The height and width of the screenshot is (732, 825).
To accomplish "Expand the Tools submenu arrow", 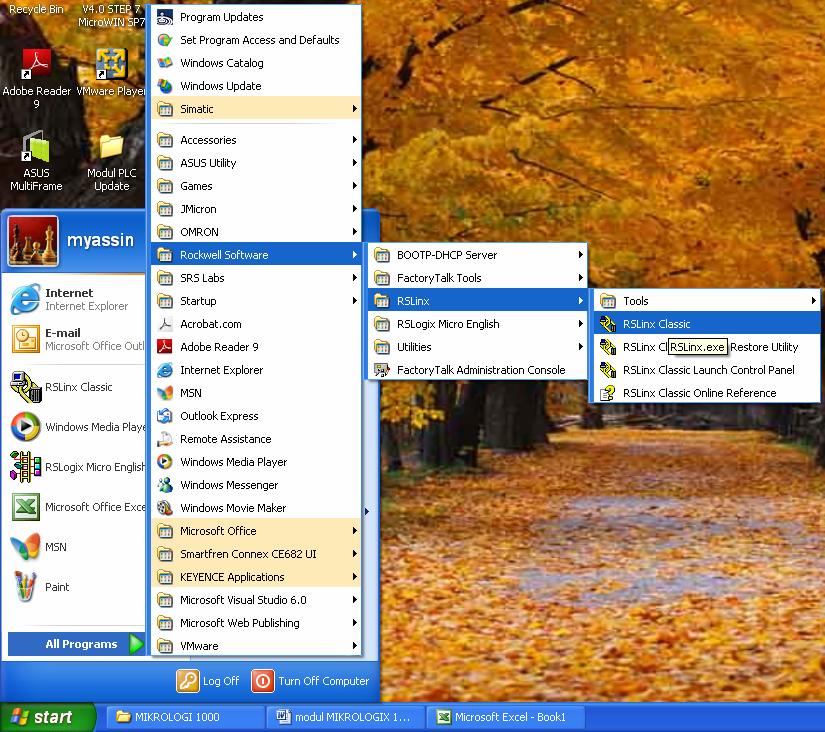I will click(813, 301).
